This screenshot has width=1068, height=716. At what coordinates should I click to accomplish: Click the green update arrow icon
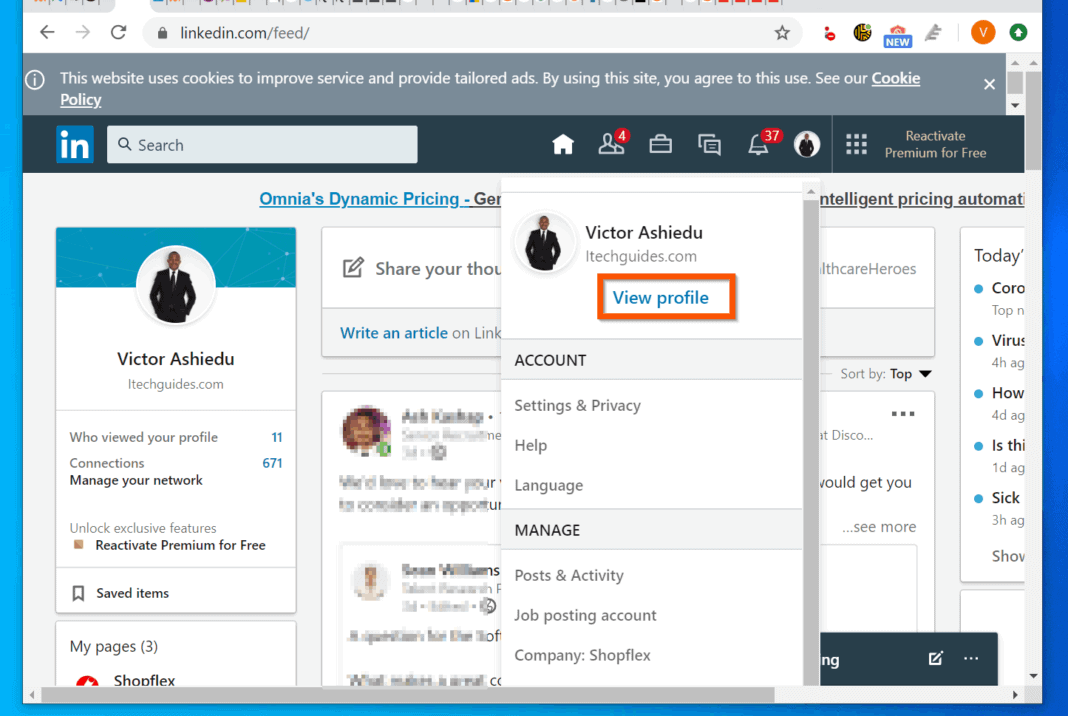tap(1018, 32)
